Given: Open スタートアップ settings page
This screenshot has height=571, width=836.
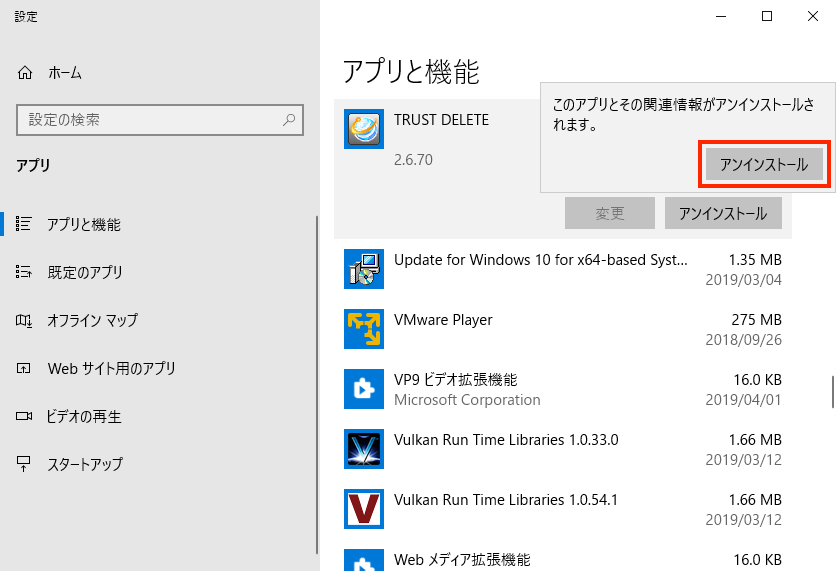Looking at the screenshot, I should (x=85, y=464).
